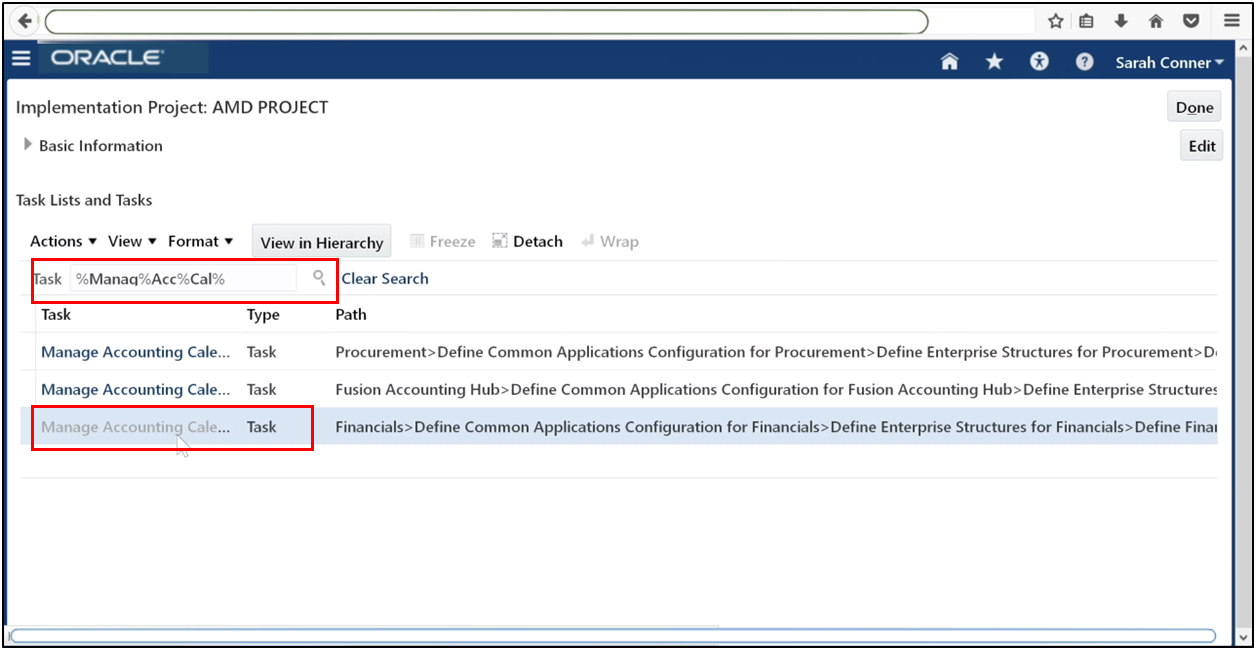The height and width of the screenshot is (652, 1256).
Task: Open the navigation hamburger icon
Action: coord(21,58)
